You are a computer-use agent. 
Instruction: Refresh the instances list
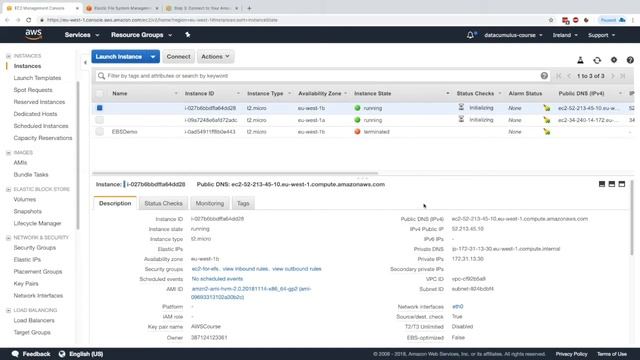point(597,60)
